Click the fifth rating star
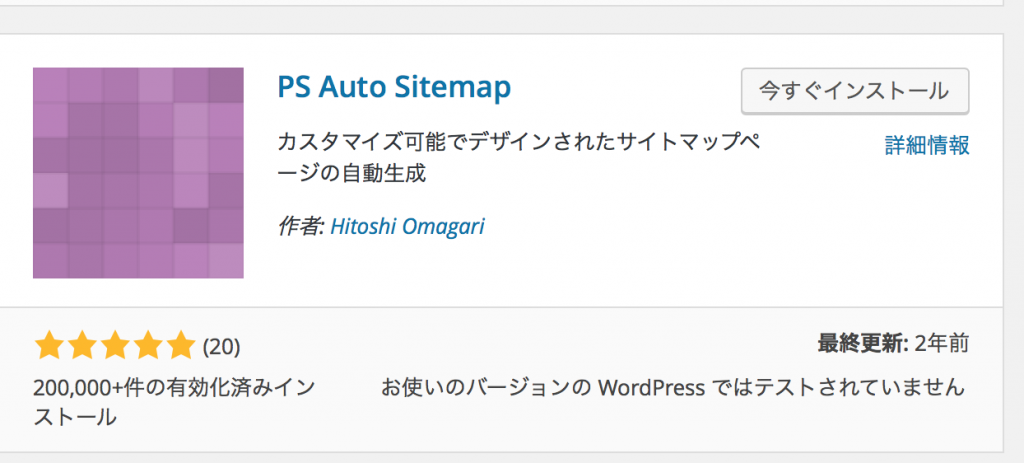The width and height of the screenshot is (1024, 463). [180, 347]
